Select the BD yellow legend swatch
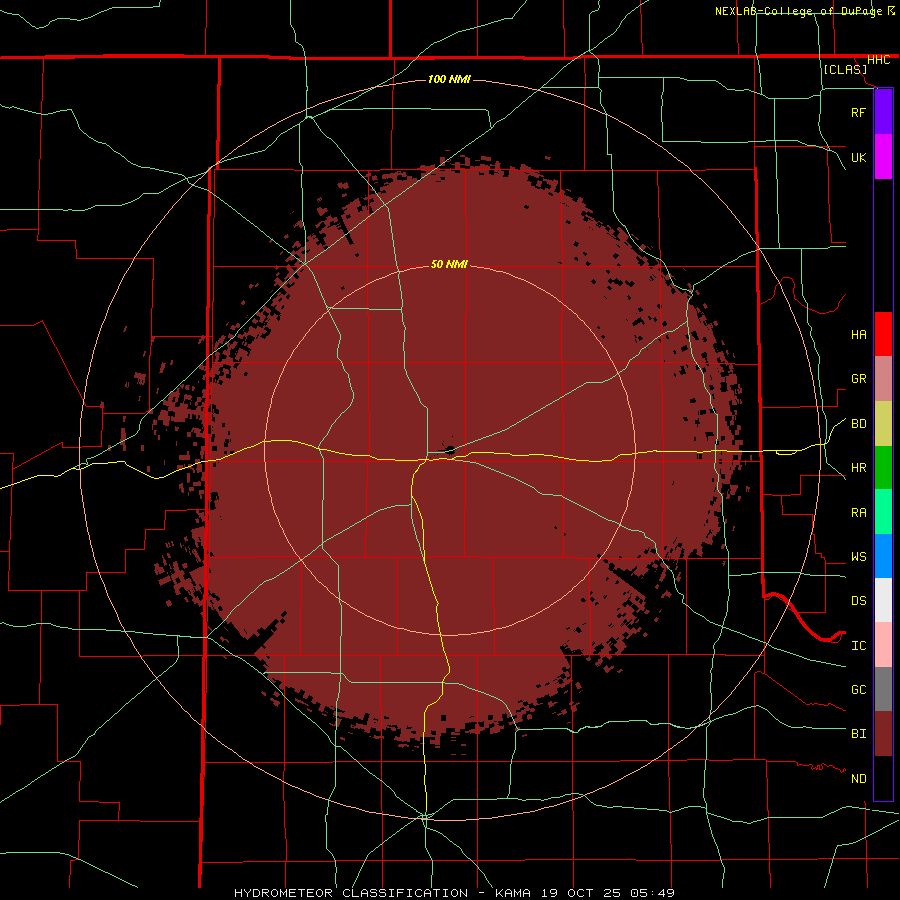The image size is (900, 900). 883,424
